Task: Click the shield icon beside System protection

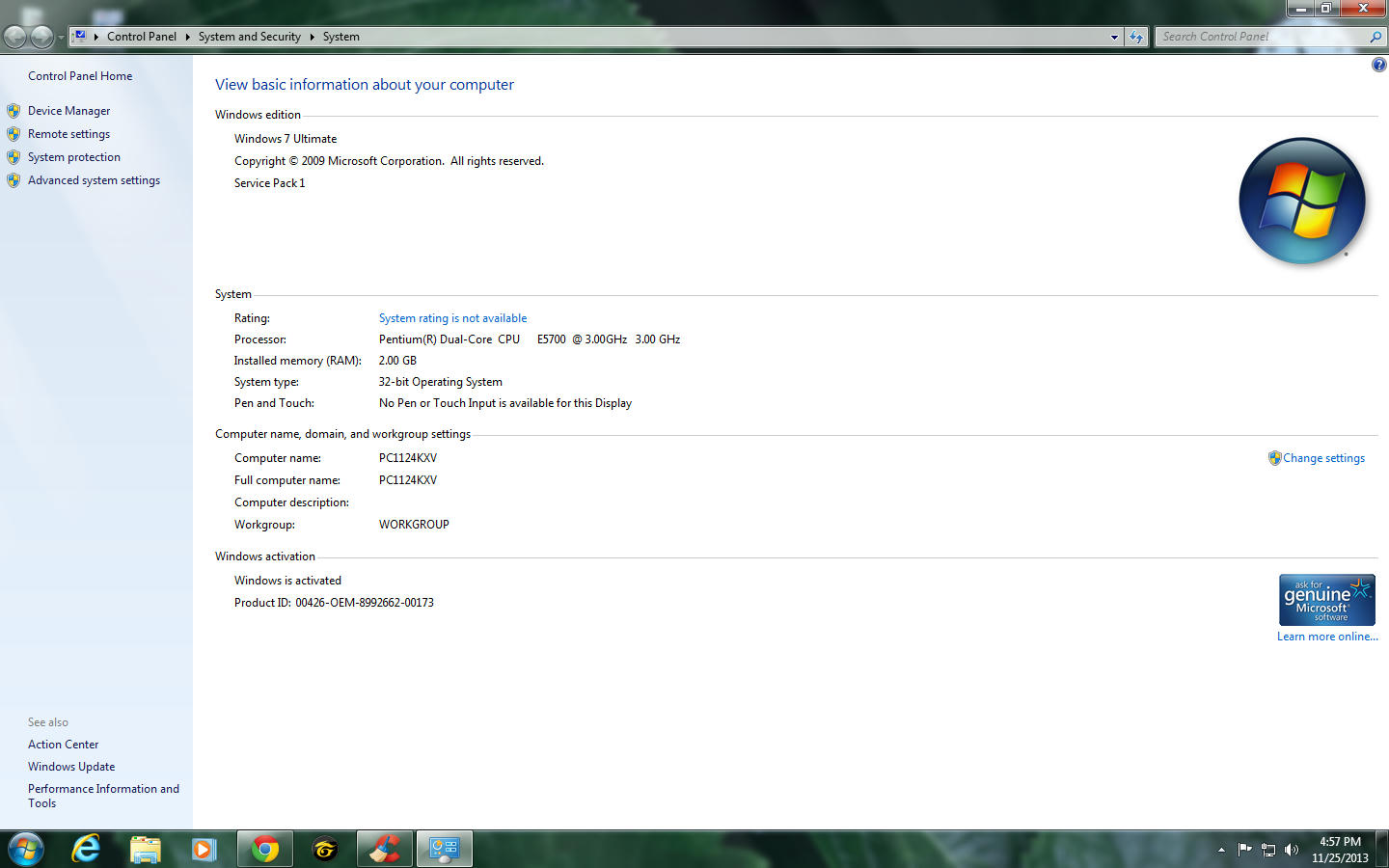Action: 14,157
